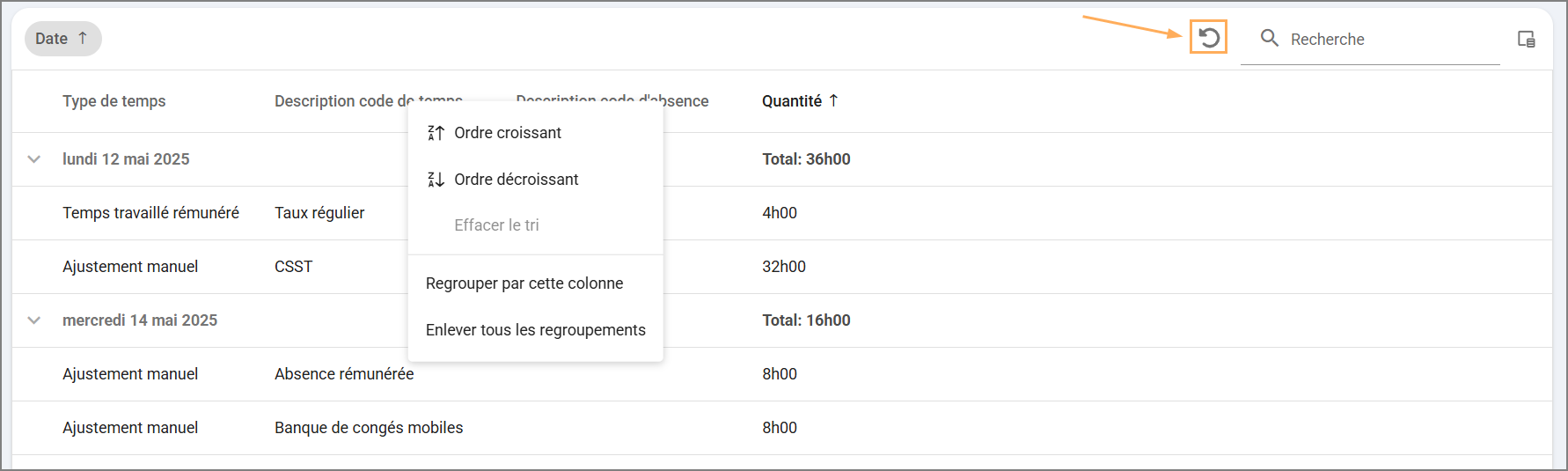Select Ordre décroissant from menu
1568x471 pixels.
[x=517, y=180]
